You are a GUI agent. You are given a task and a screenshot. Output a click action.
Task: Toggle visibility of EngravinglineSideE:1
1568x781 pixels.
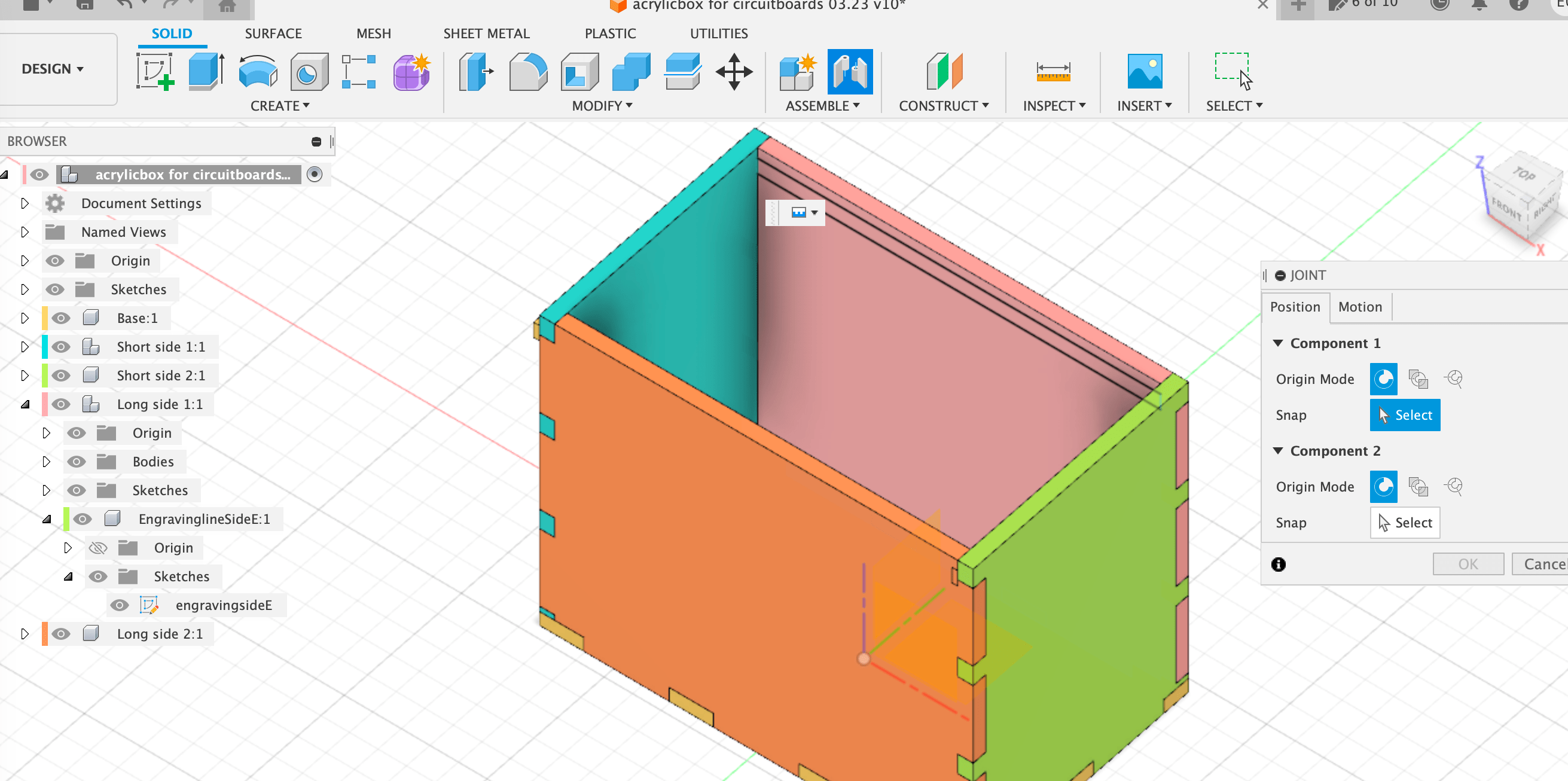[x=83, y=518]
